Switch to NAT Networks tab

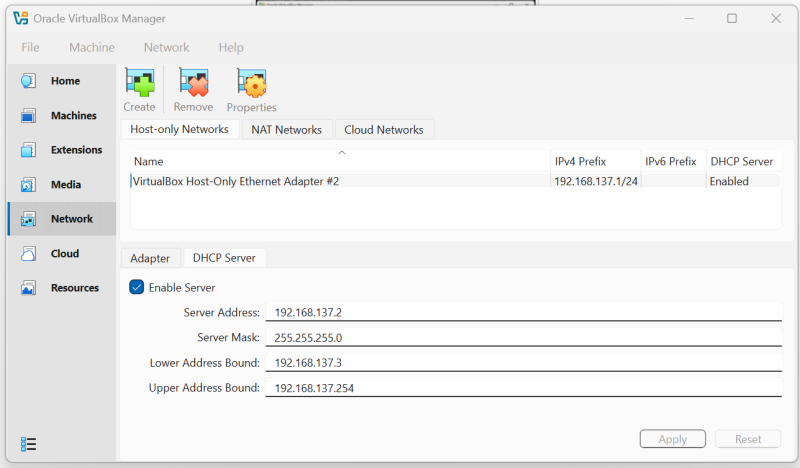(287, 130)
